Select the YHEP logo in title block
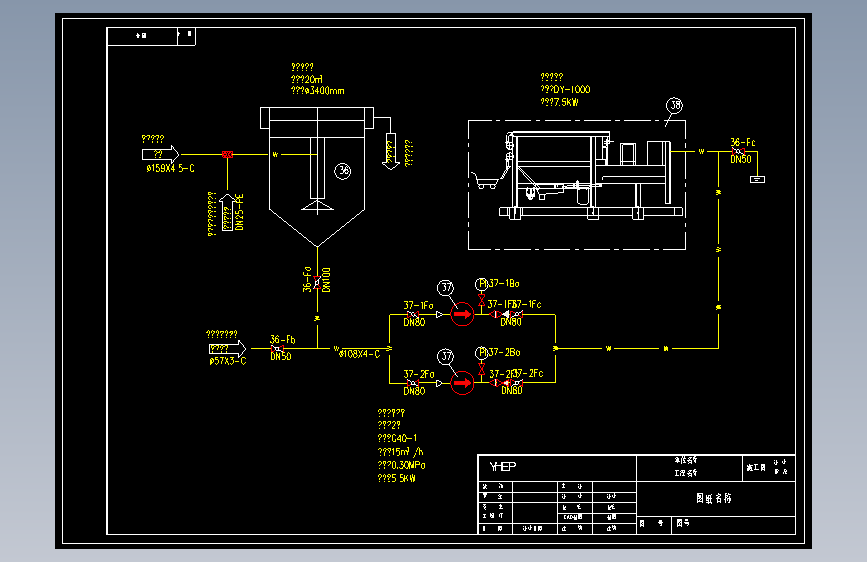 coord(503,466)
